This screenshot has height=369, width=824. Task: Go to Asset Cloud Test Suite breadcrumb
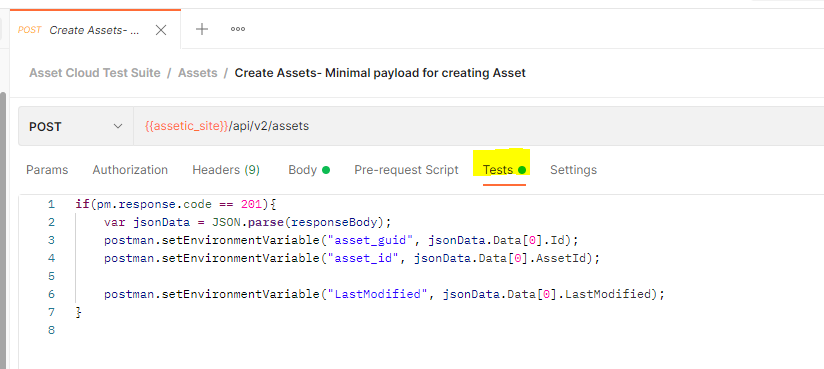(95, 73)
